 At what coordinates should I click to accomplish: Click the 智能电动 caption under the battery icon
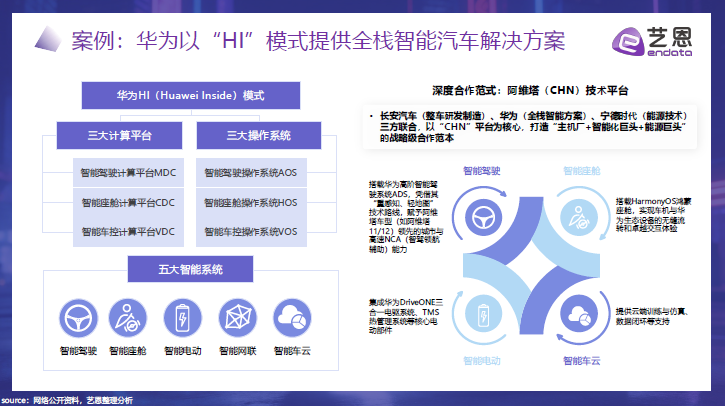click(183, 351)
